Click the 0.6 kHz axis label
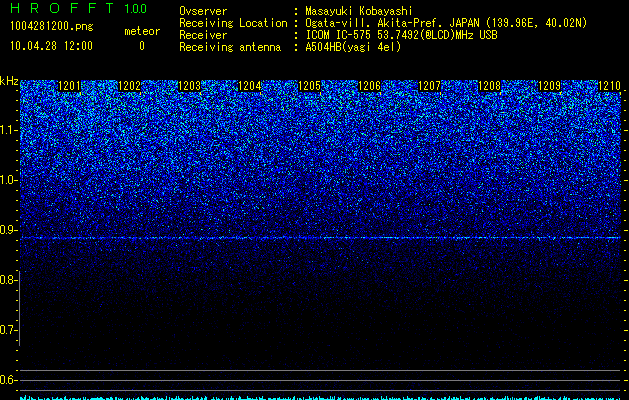 pyautogui.click(x=8, y=380)
